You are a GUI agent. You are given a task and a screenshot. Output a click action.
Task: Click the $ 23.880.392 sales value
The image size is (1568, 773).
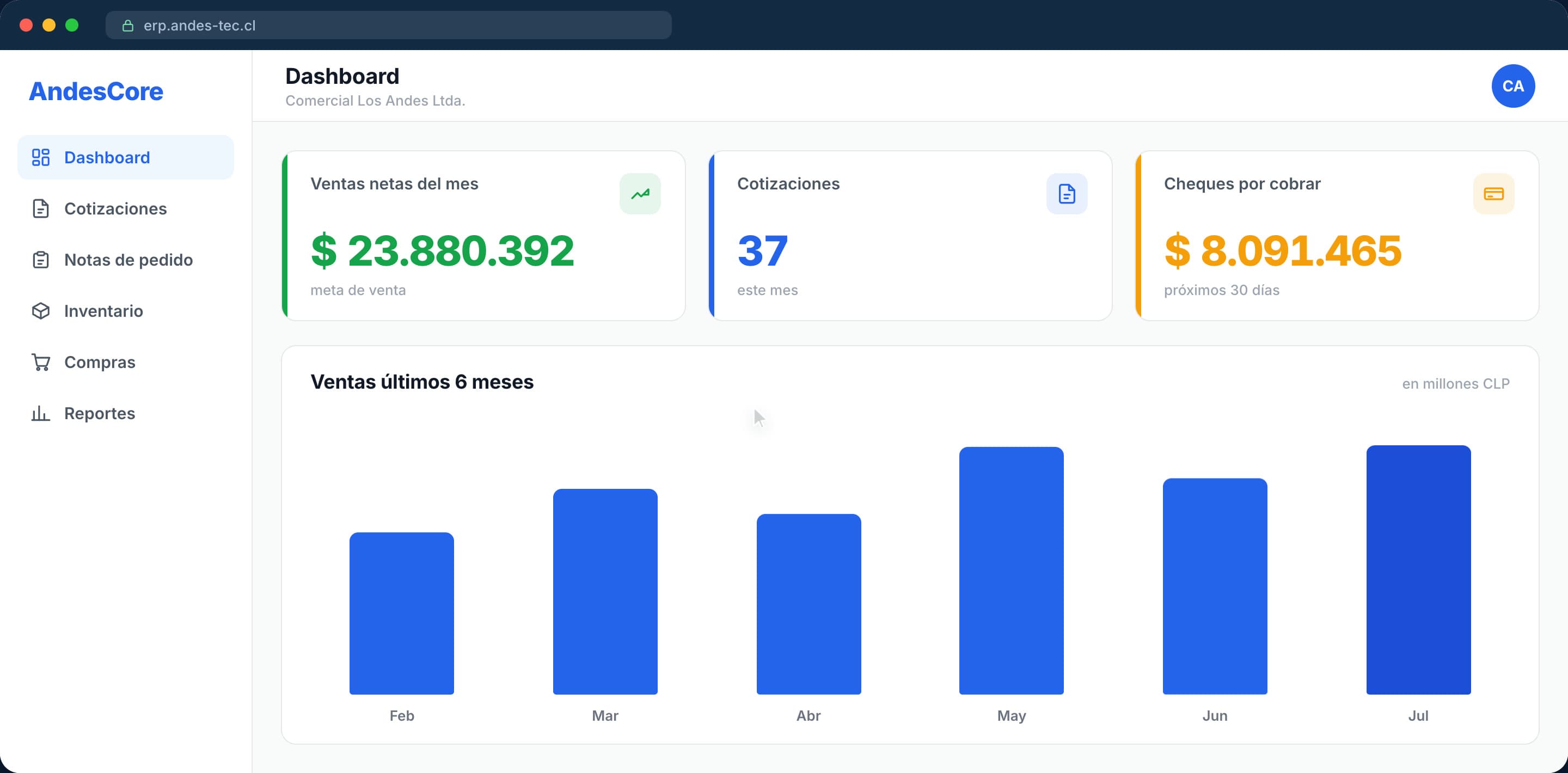pos(443,250)
